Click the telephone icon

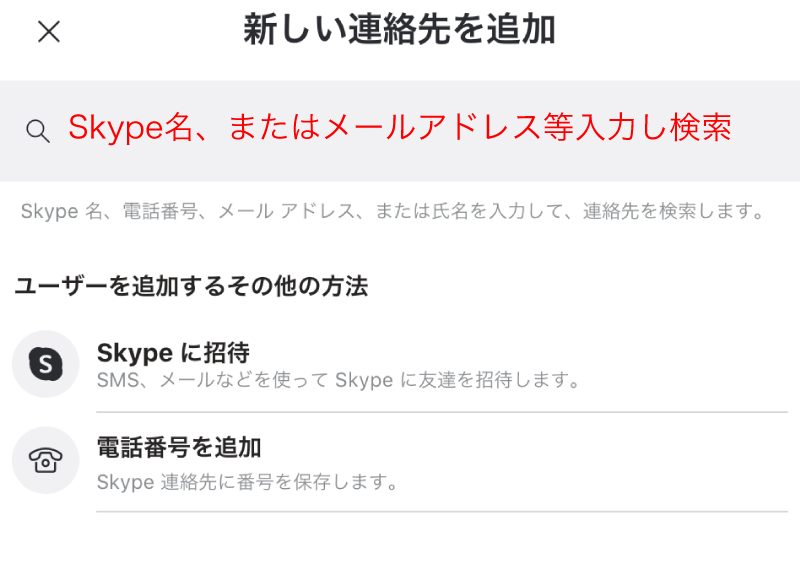pyautogui.click(x=46, y=460)
